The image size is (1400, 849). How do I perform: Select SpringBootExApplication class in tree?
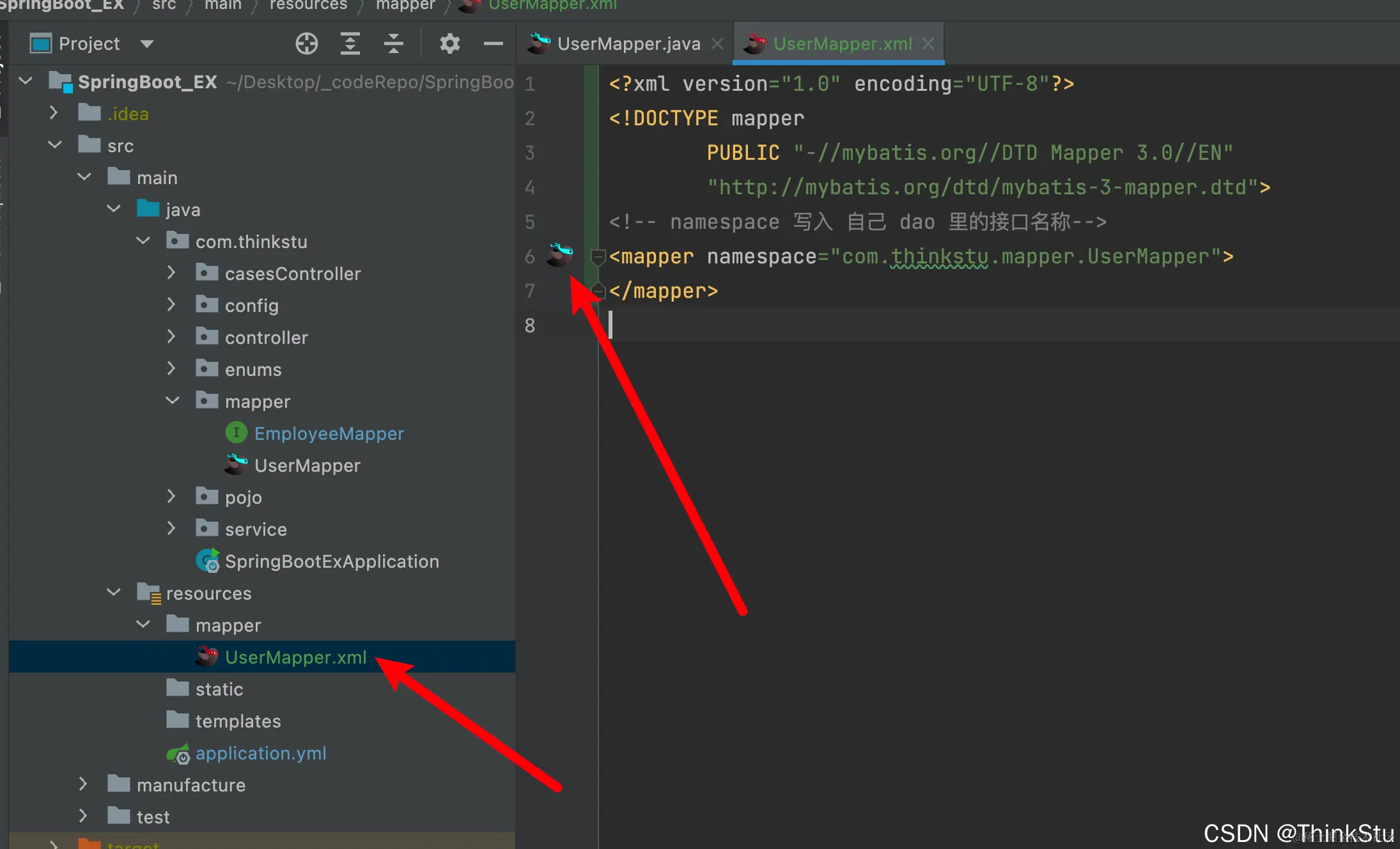331,561
